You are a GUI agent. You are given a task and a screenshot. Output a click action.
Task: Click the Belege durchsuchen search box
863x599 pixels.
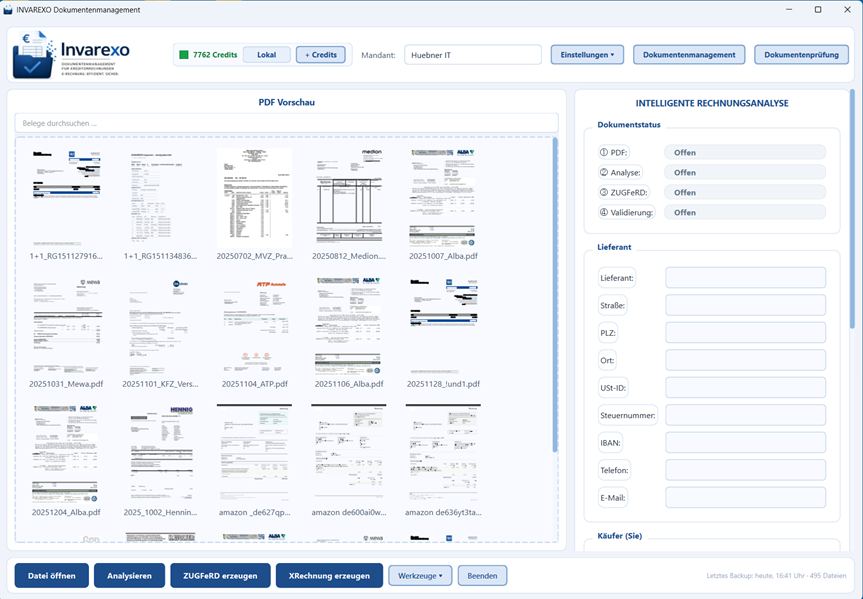(x=286, y=123)
